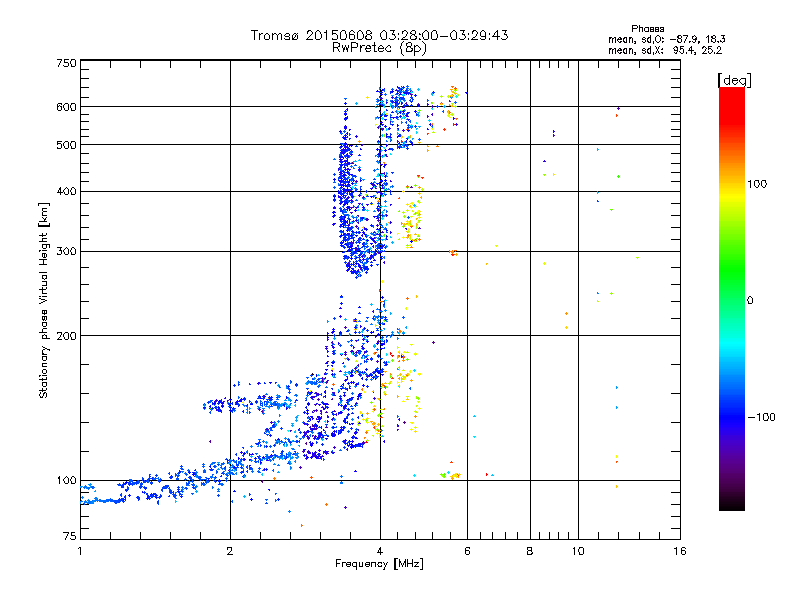Click the 750 height axis tick label
Image resolution: width=800 pixels, height=600 pixels.
[x=67, y=63]
